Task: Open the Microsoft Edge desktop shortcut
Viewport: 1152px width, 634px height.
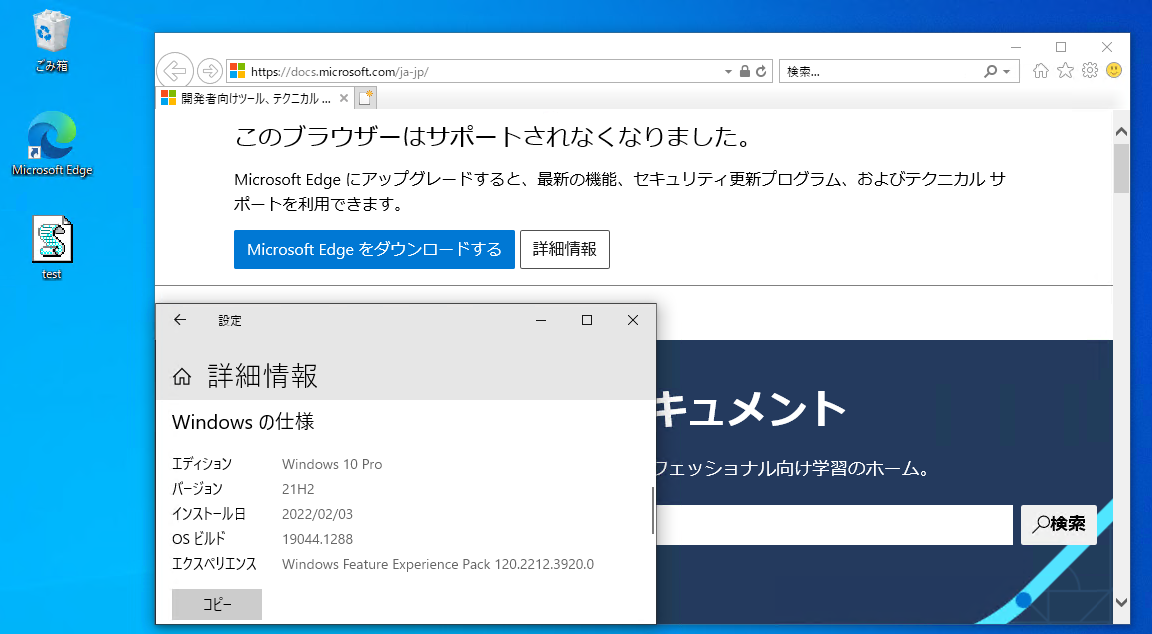Action: coord(51,144)
